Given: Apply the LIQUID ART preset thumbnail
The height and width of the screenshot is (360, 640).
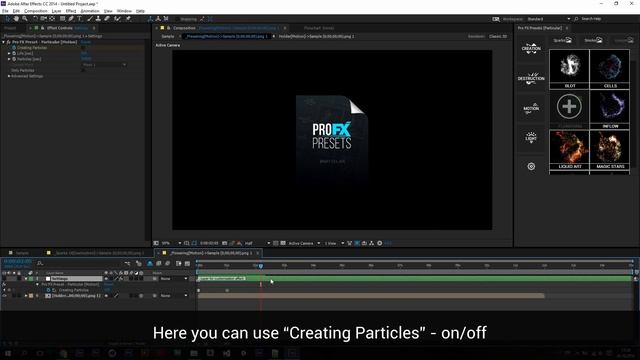Looking at the screenshot, I should pyautogui.click(x=569, y=150).
